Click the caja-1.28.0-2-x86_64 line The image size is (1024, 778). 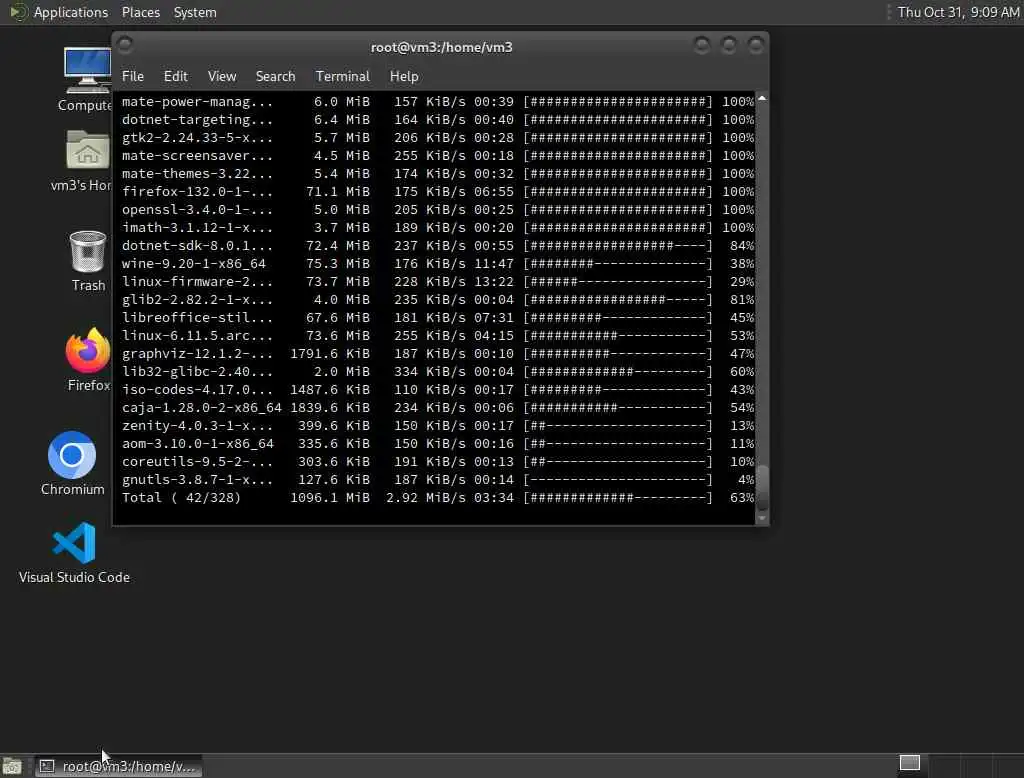pyautogui.click(x=438, y=408)
